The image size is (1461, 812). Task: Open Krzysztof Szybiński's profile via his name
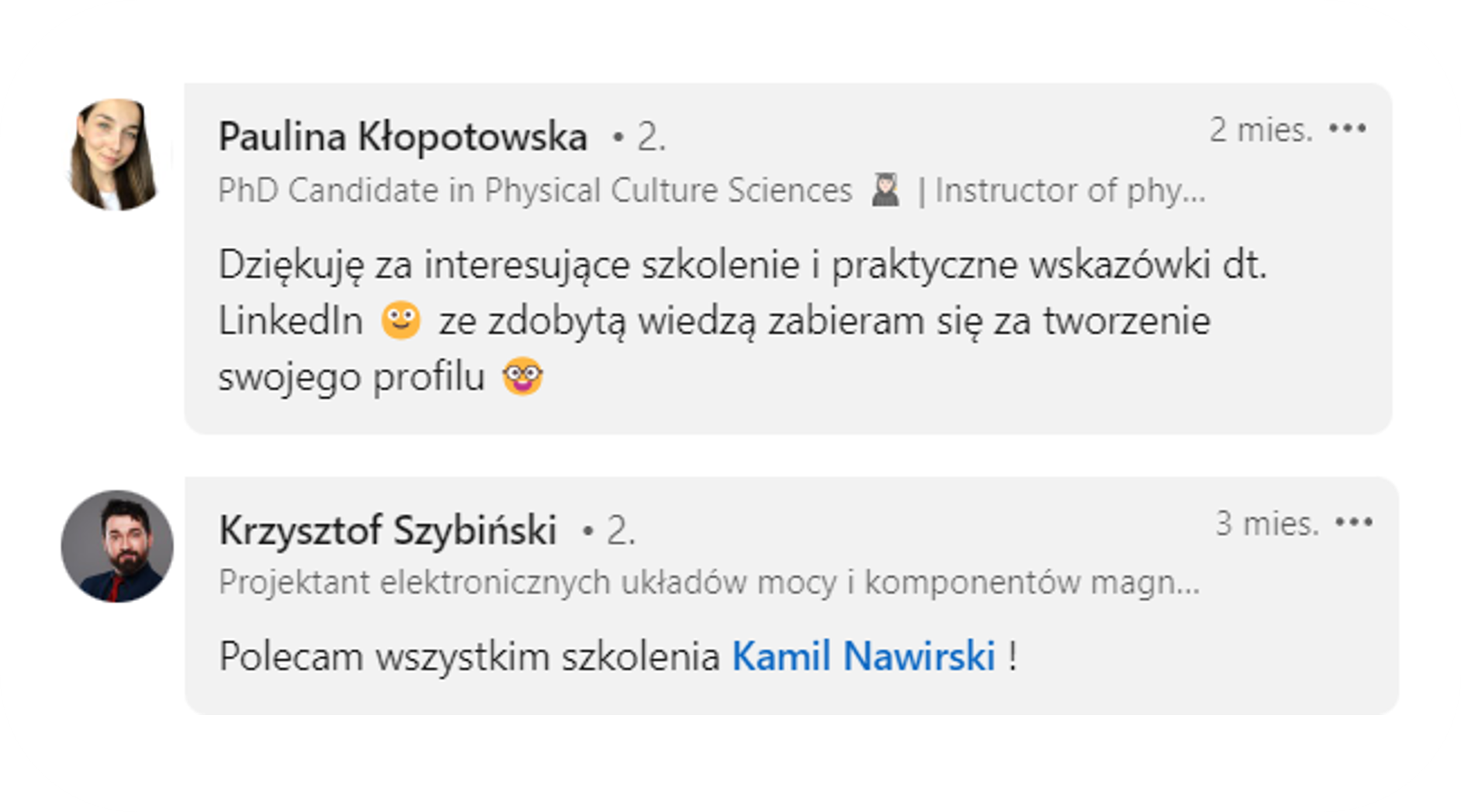coord(387,530)
